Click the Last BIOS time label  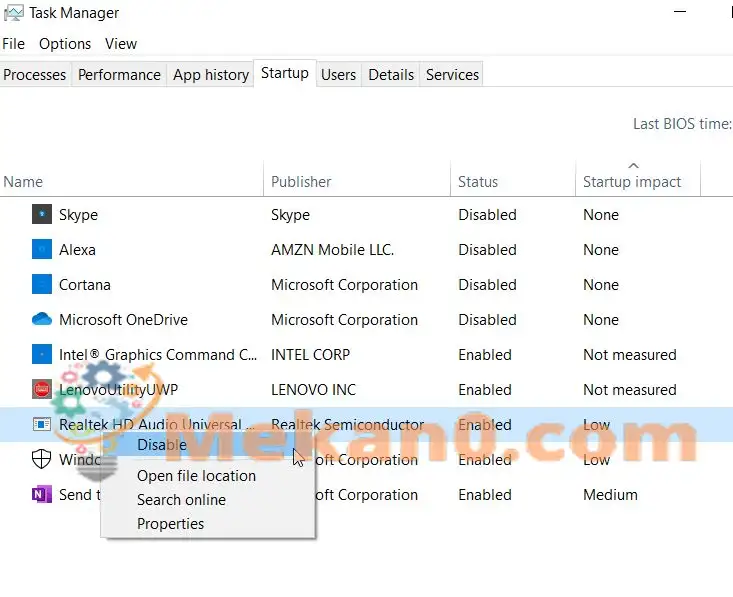click(x=682, y=124)
